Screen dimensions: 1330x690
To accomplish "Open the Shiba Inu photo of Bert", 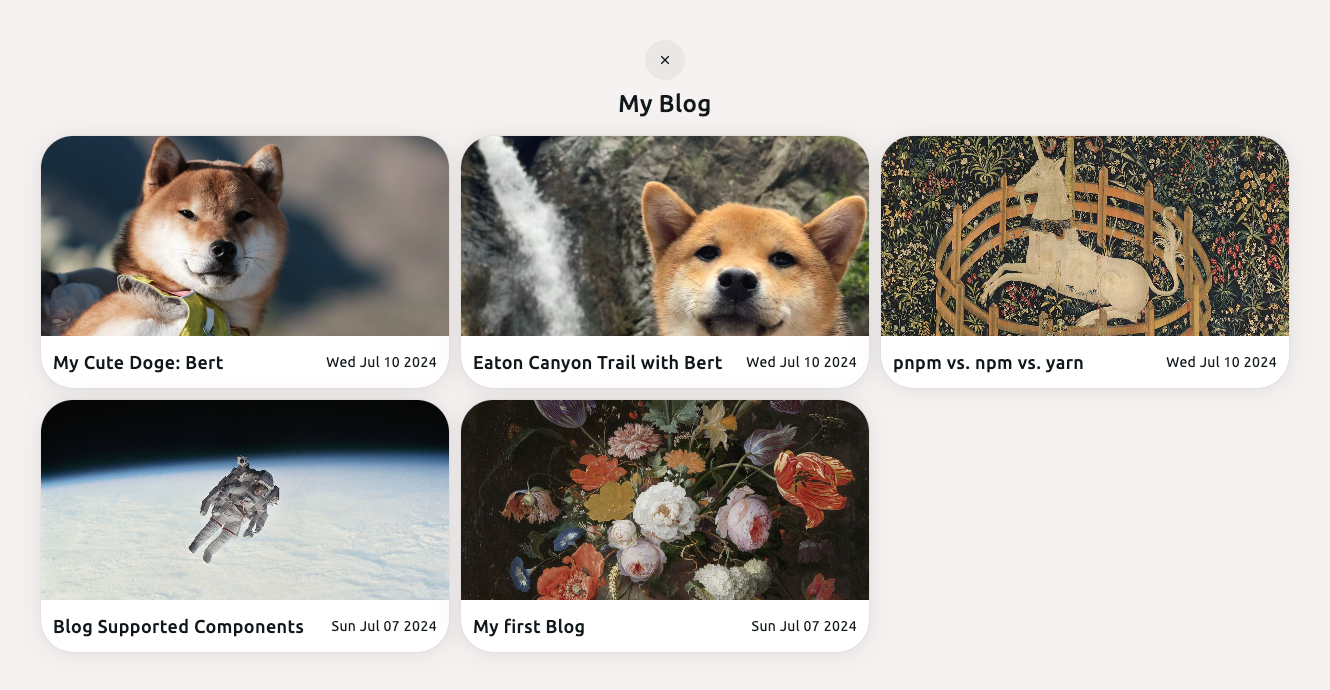I will pyautogui.click(x=245, y=236).
